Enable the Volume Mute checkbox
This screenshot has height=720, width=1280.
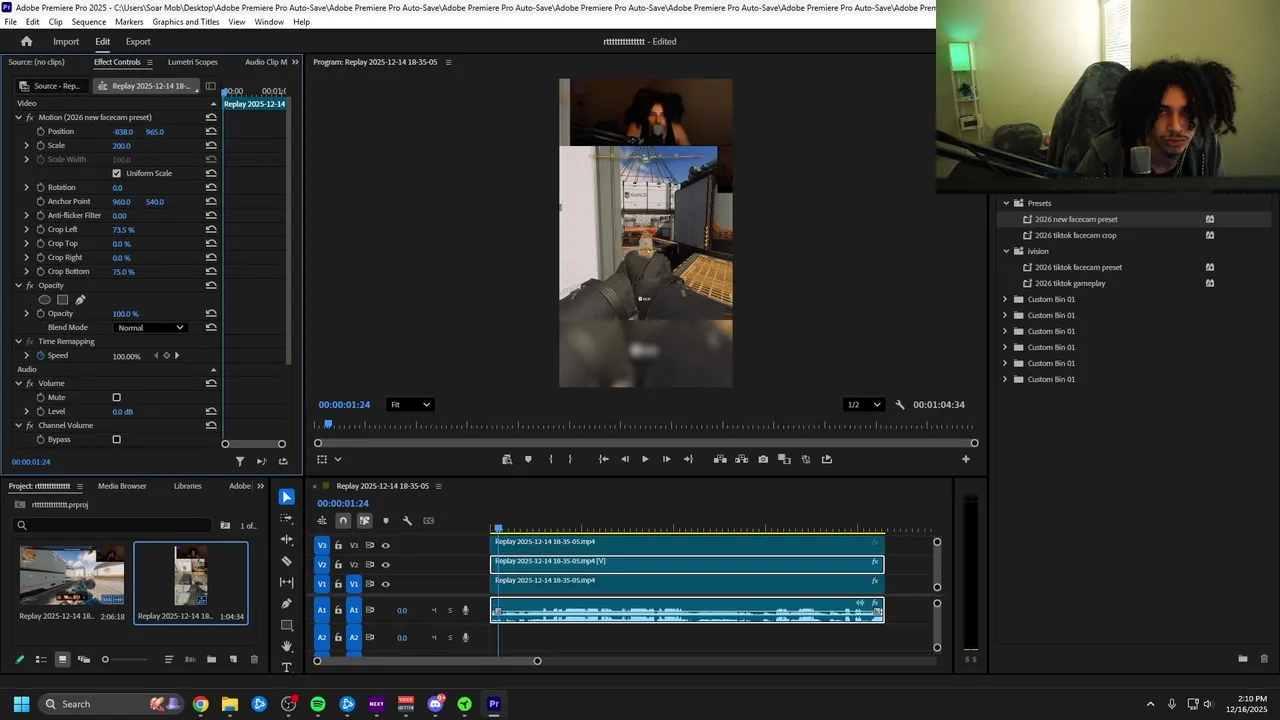point(116,397)
